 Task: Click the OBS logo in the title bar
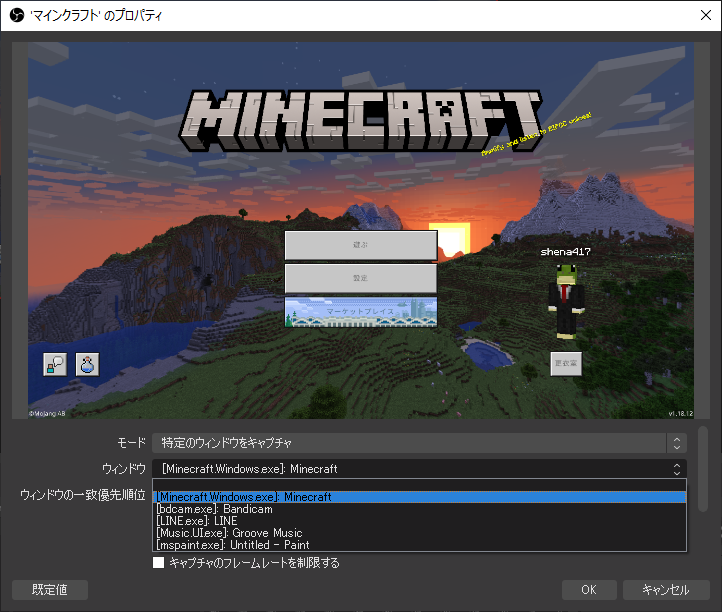click(x=16, y=16)
